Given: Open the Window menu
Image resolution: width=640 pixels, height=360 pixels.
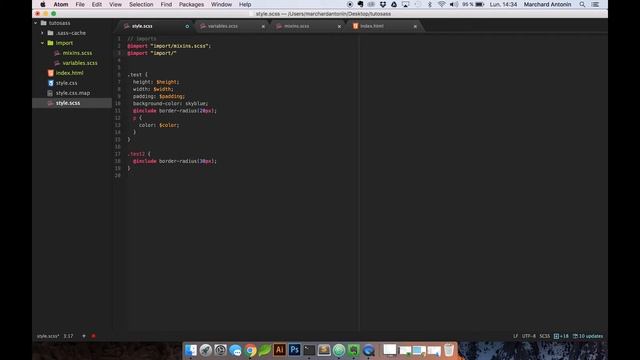Looking at the screenshot, I should (x=221, y=4).
